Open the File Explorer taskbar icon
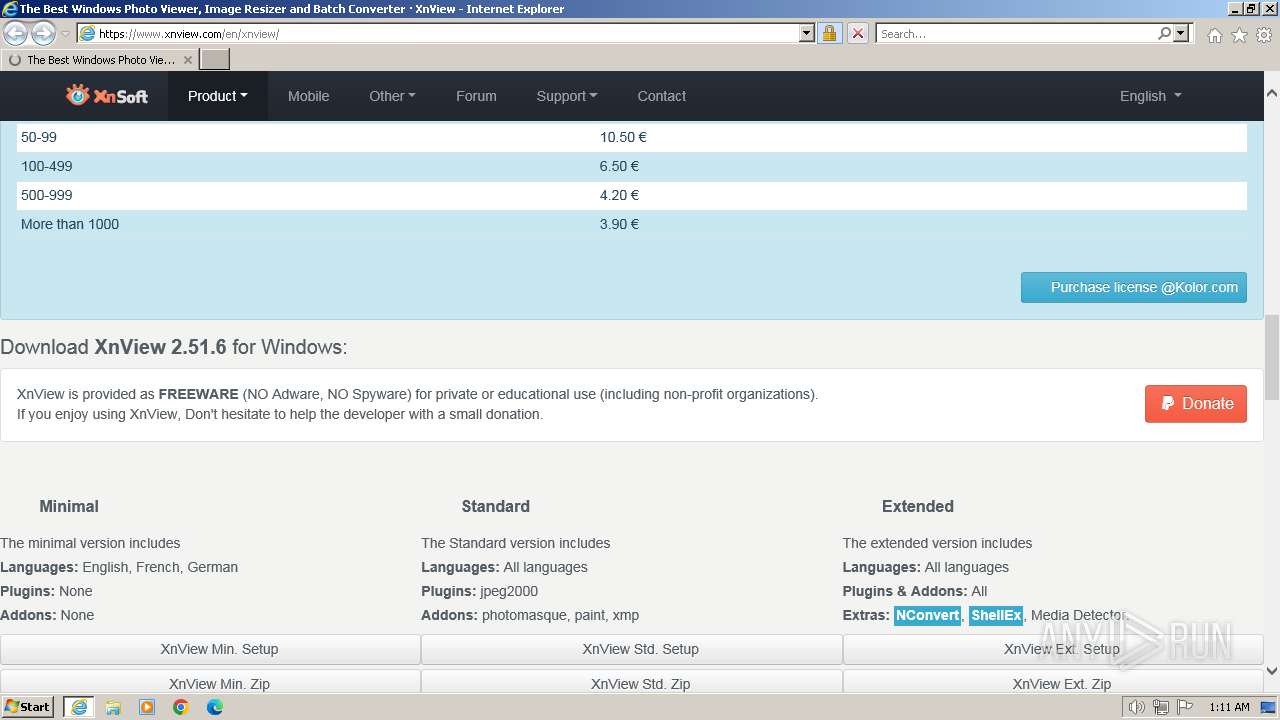1280x720 pixels. pyautogui.click(x=113, y=707)
